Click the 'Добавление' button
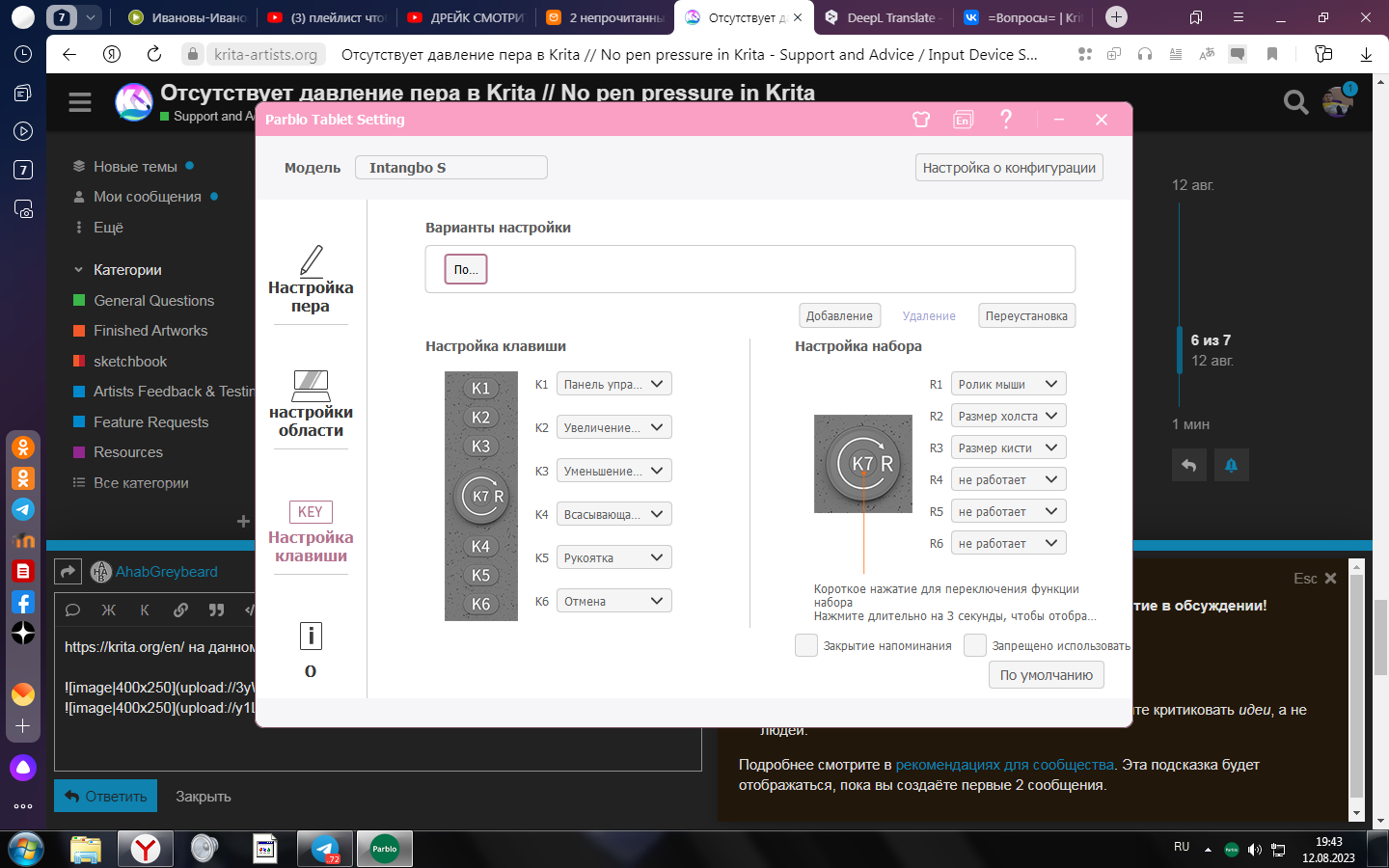 click(x=839, y=315)
